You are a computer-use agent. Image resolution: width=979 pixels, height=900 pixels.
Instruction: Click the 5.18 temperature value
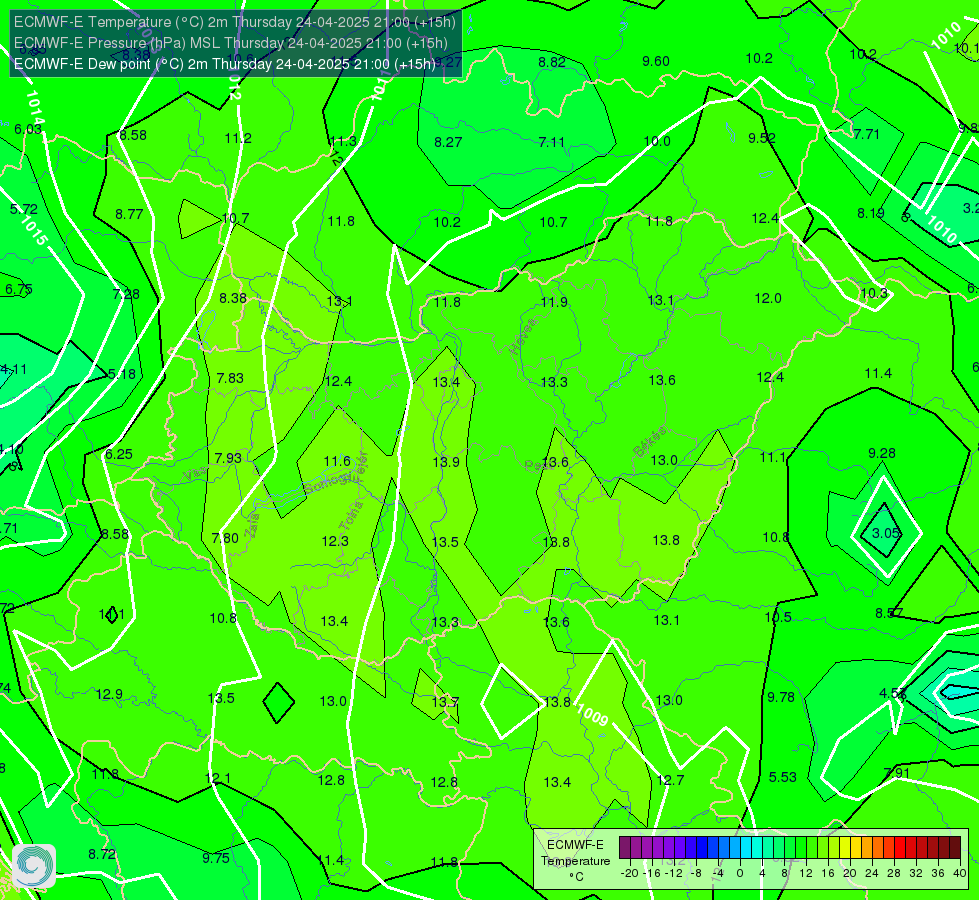[122, 374]
